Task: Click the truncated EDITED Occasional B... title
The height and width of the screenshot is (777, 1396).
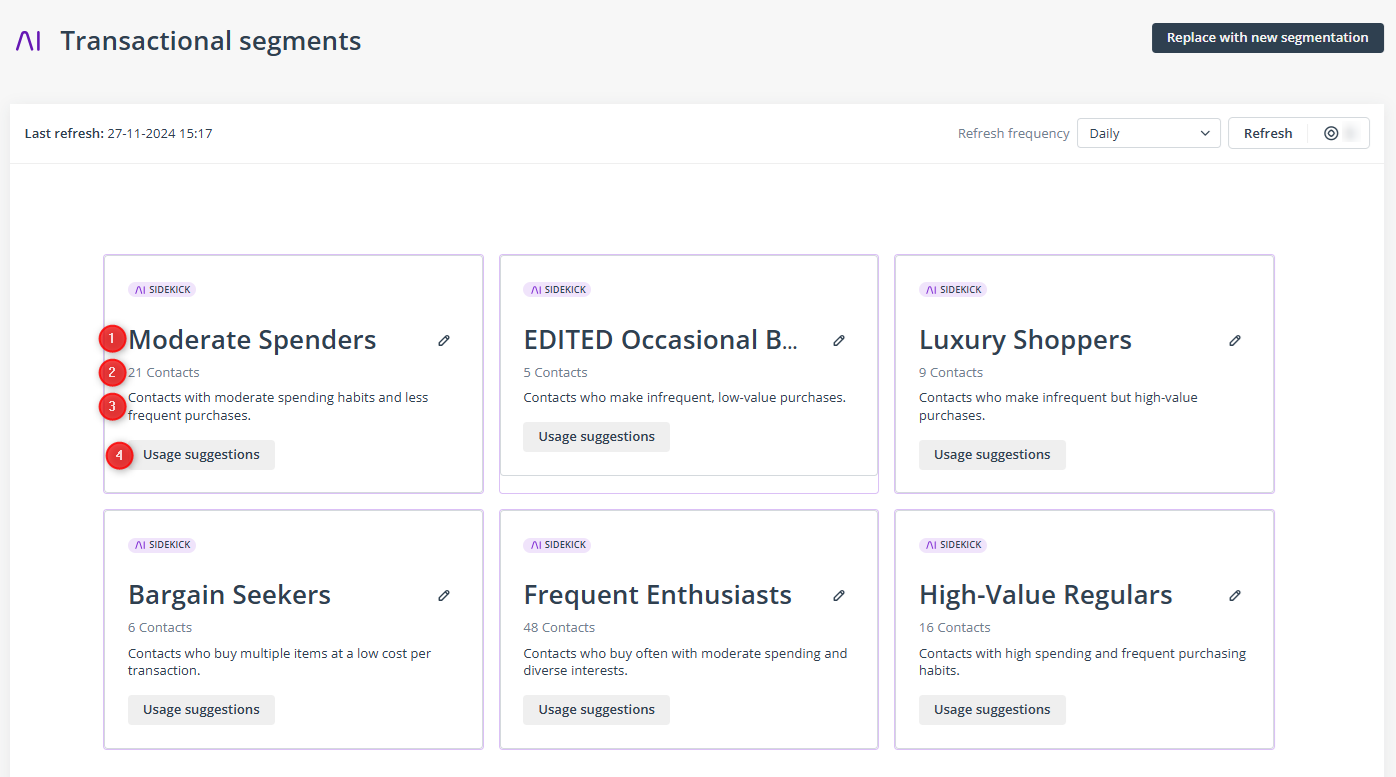Action: click(661, 340)
